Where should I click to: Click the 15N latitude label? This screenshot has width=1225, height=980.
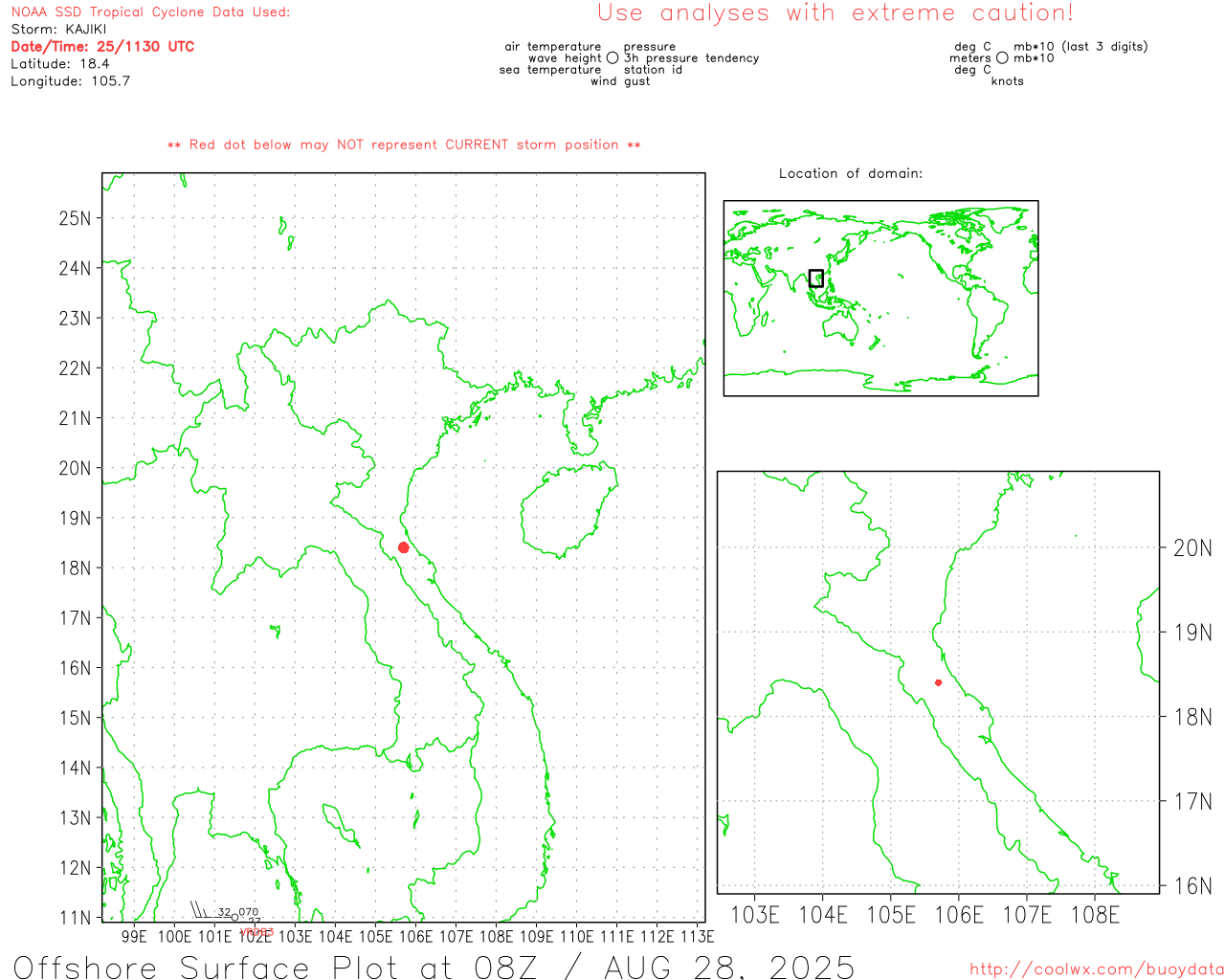point(75,718)
